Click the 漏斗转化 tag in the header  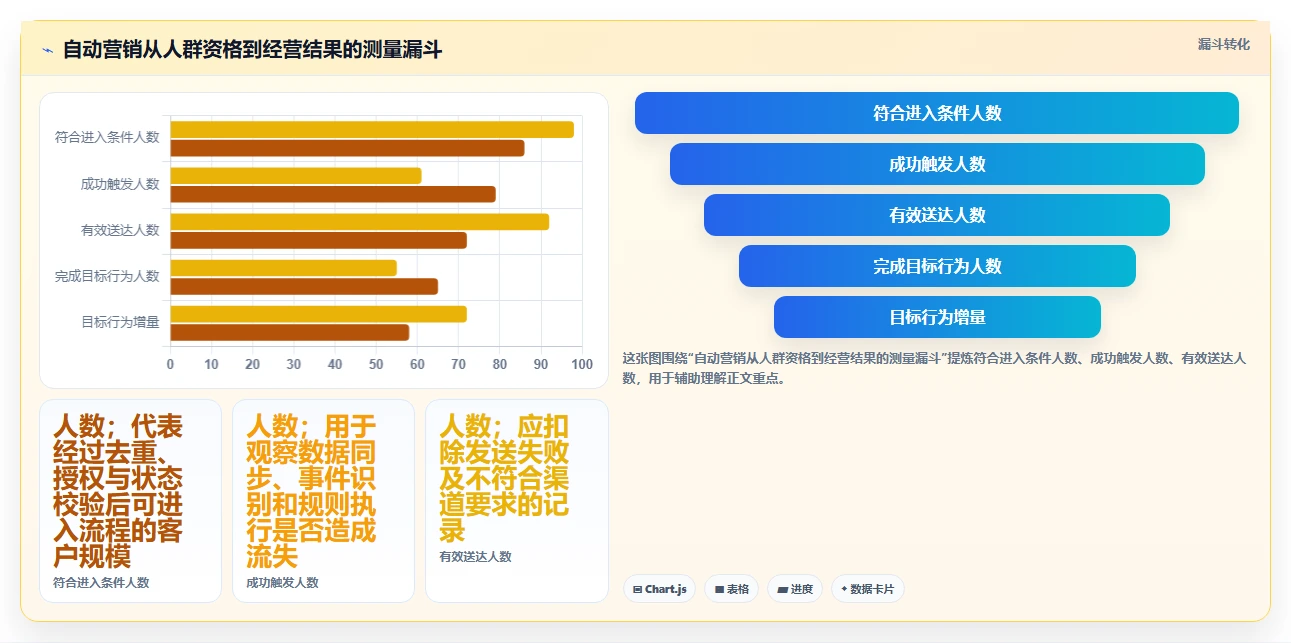tap(1224, 44)
